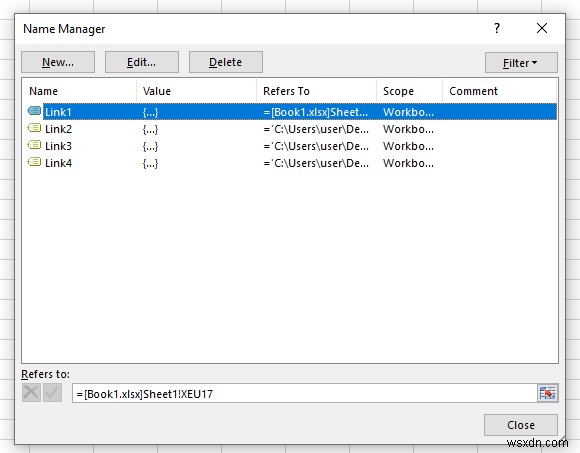Screen dimensions: 580x453
Task: Select the Link4 row name
Action: [x=58, y=163]
